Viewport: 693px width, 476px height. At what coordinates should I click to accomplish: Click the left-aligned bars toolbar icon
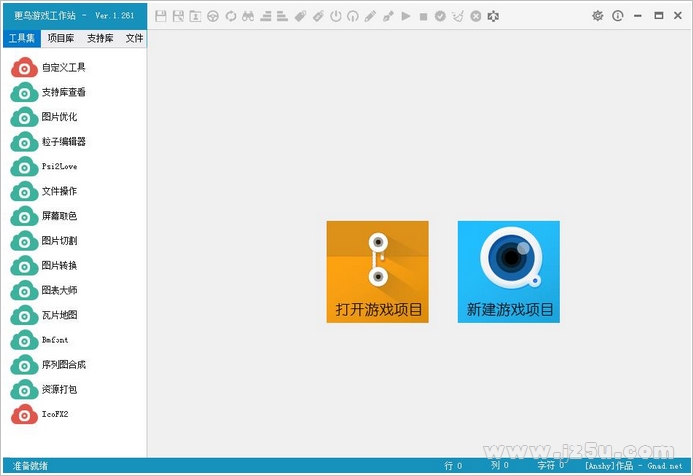[282, 16]
